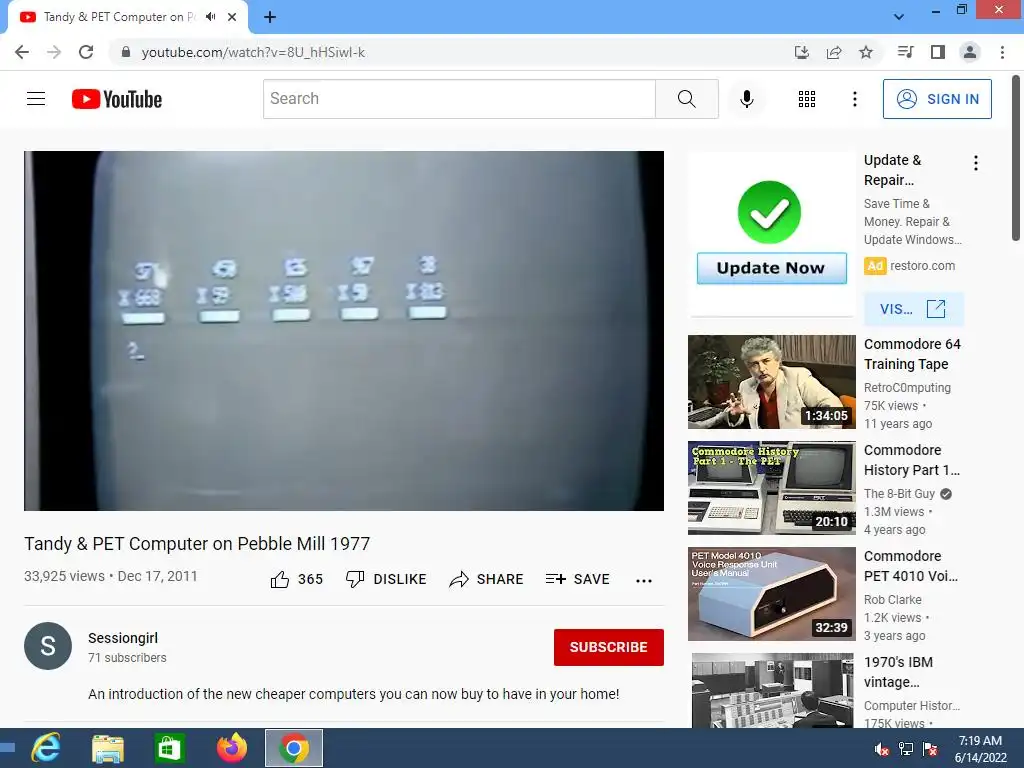The image size is (1024, 768).
Task: Open Commodore History Part 1 thumbnail
Action: point(771,488)
